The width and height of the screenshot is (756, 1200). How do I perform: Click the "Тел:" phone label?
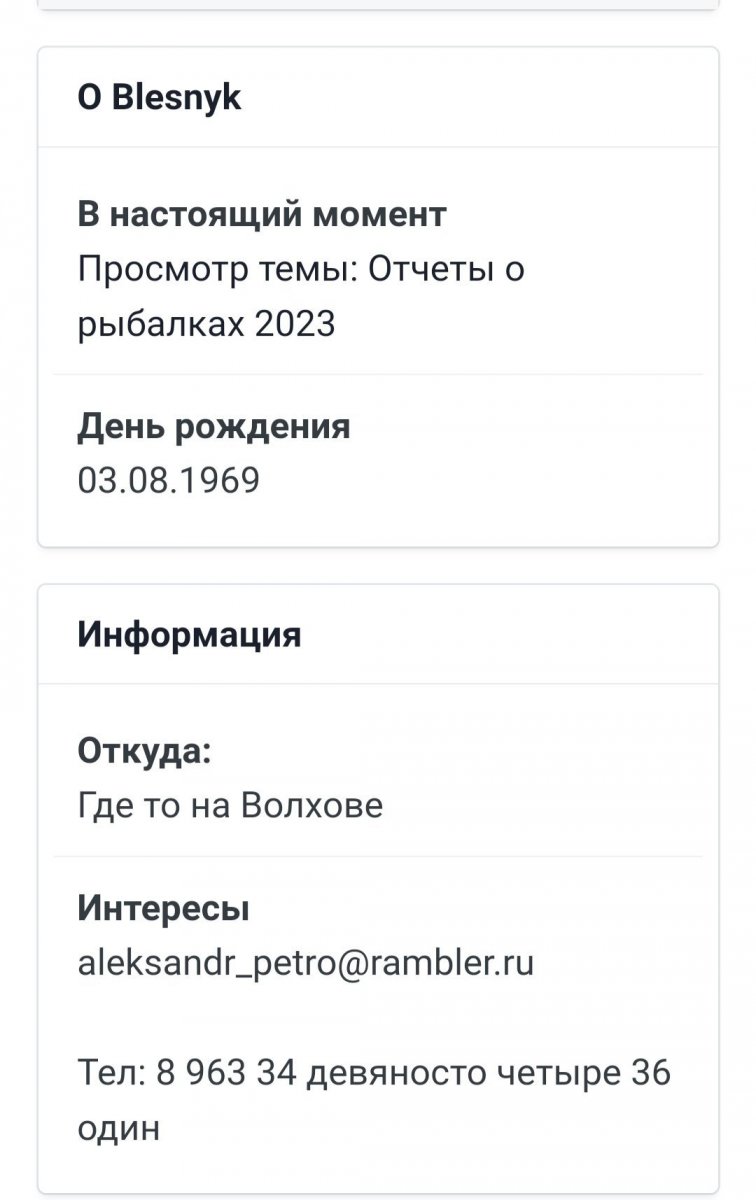coord(112,1073)
